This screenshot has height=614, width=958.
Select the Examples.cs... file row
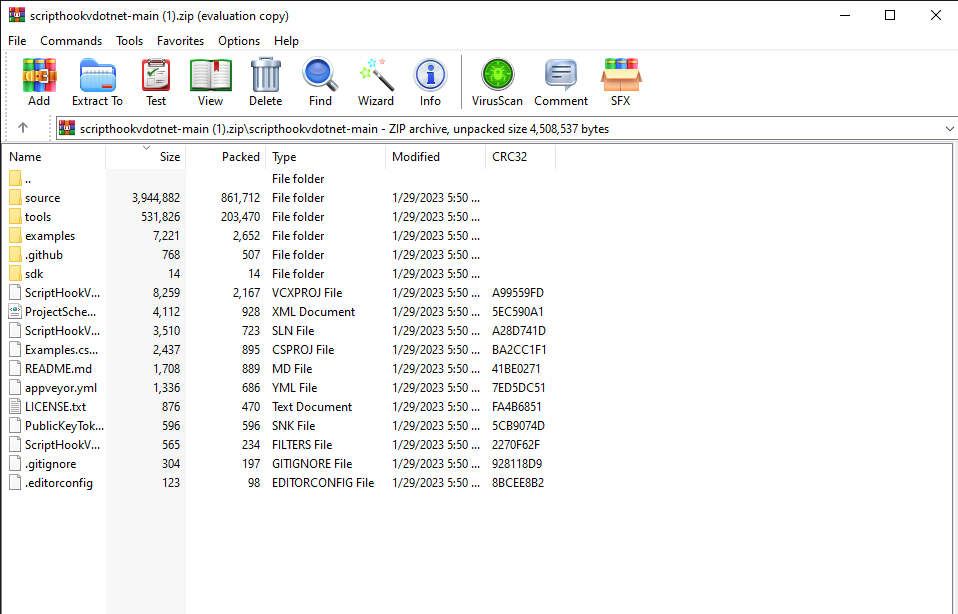pos(278,349)
